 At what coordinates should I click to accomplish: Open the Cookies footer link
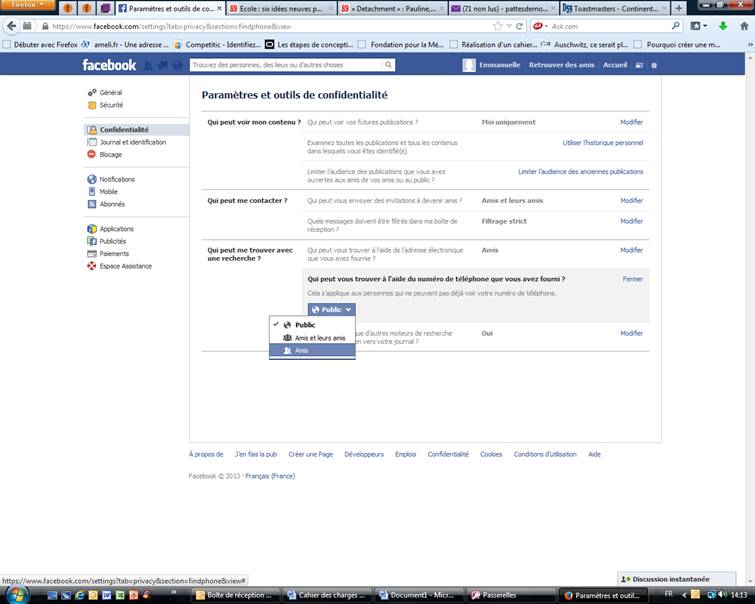[x=491, y=454]
